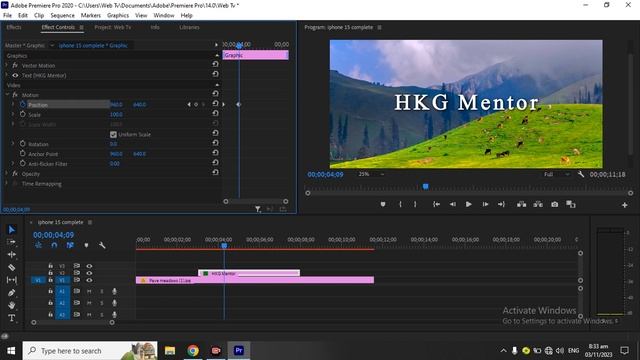Click the timeline wrench settings icon

pyautogui.click(x=102, y=245)
